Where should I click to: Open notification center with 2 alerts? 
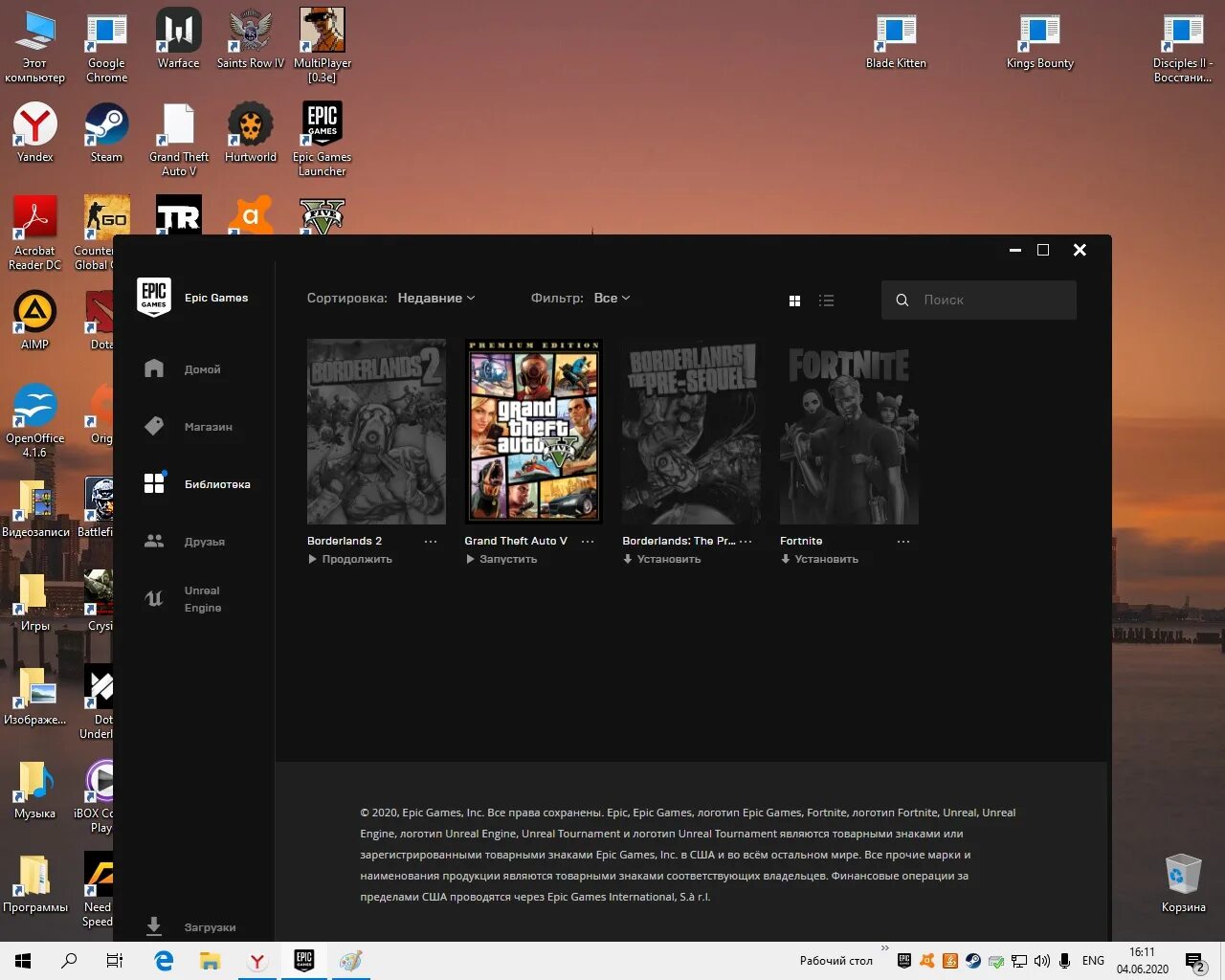(x=1194, y=961)
